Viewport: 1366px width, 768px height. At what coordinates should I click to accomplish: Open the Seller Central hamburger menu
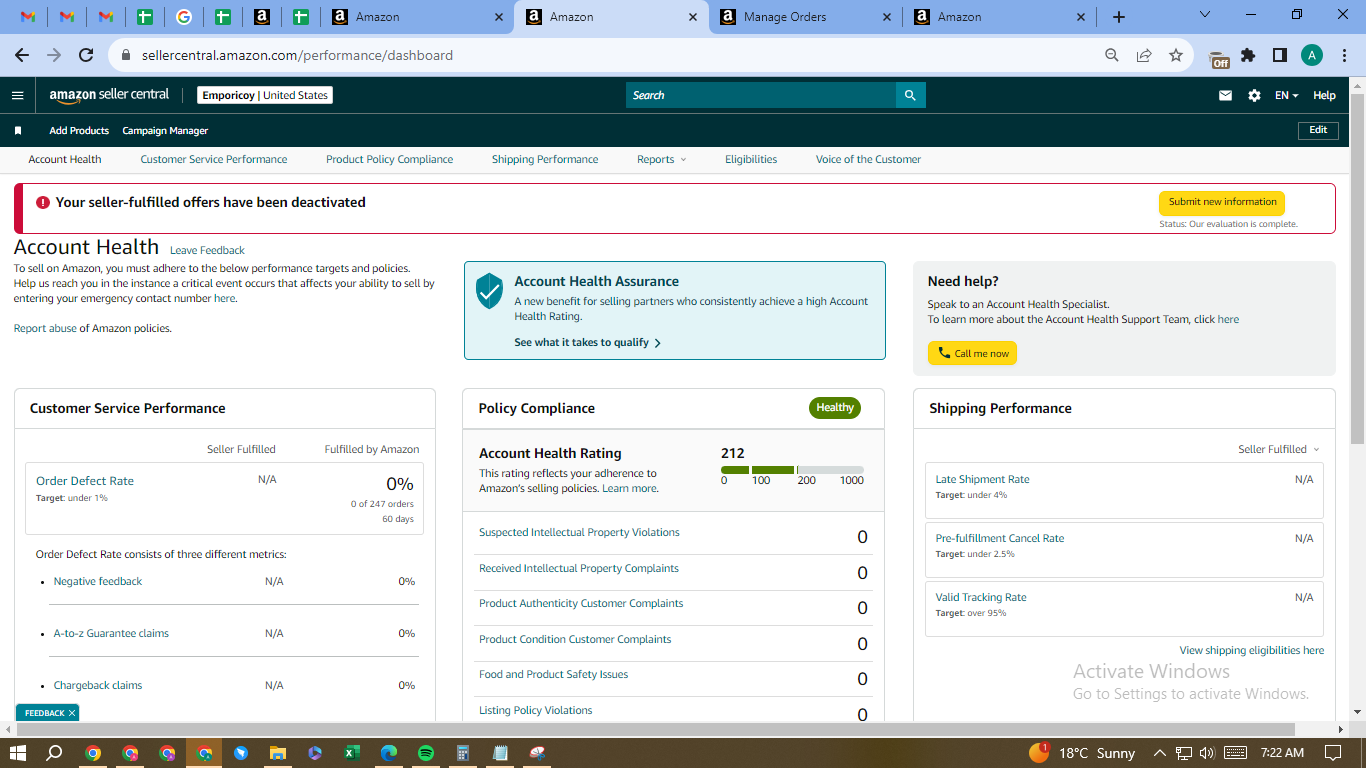(17, 96)
